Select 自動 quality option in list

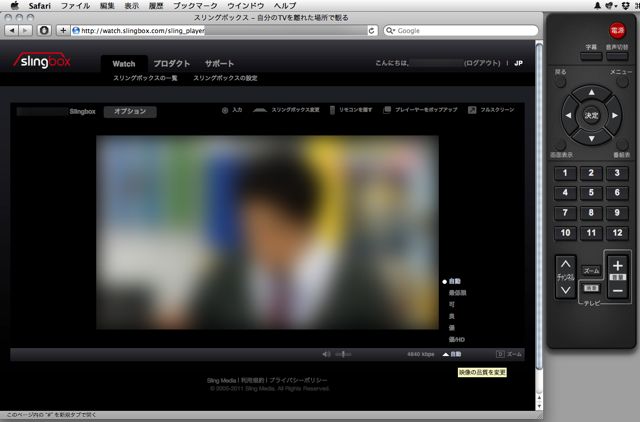tap(454, 281)
